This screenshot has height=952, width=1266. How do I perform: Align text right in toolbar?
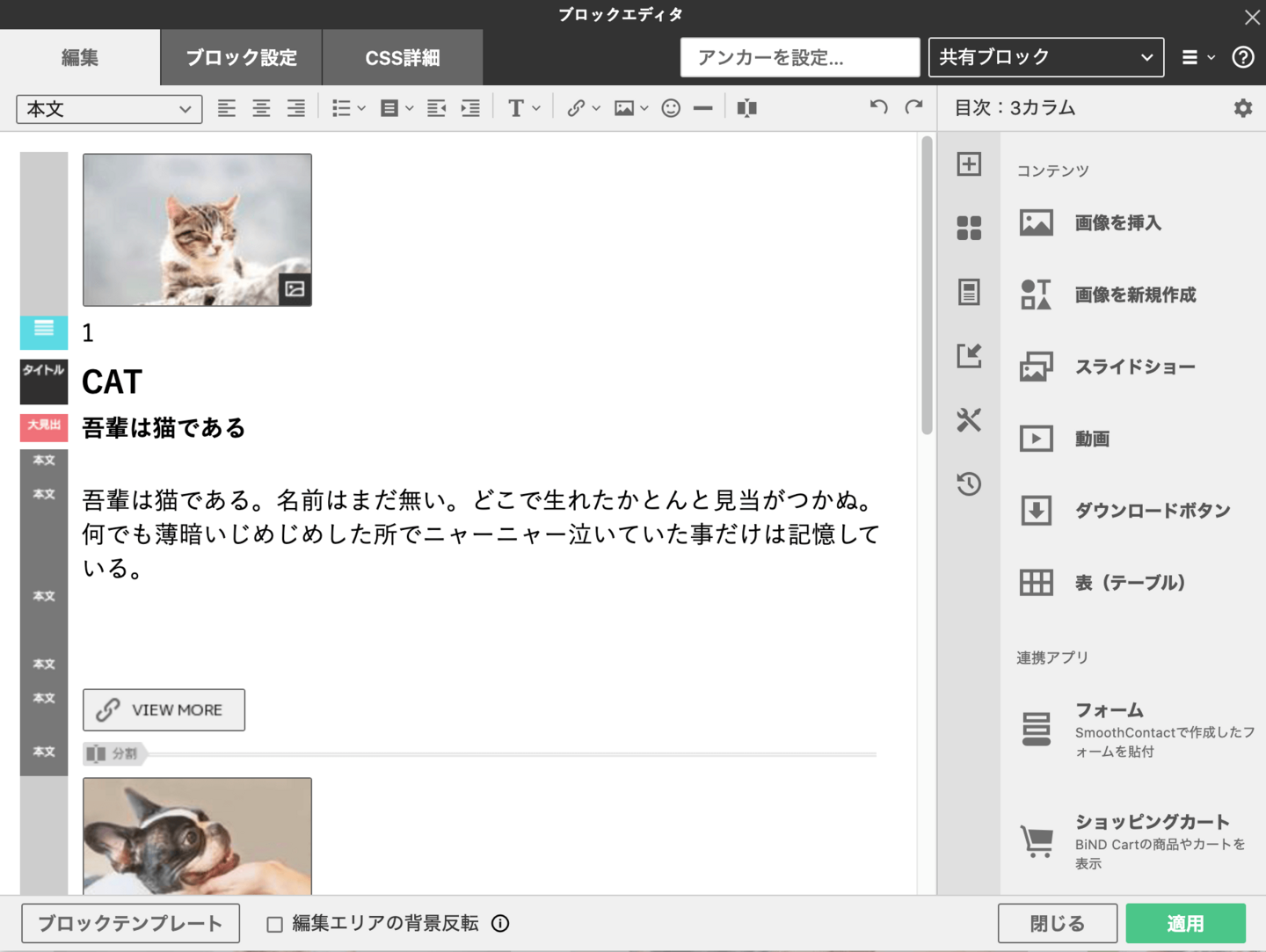296,108
